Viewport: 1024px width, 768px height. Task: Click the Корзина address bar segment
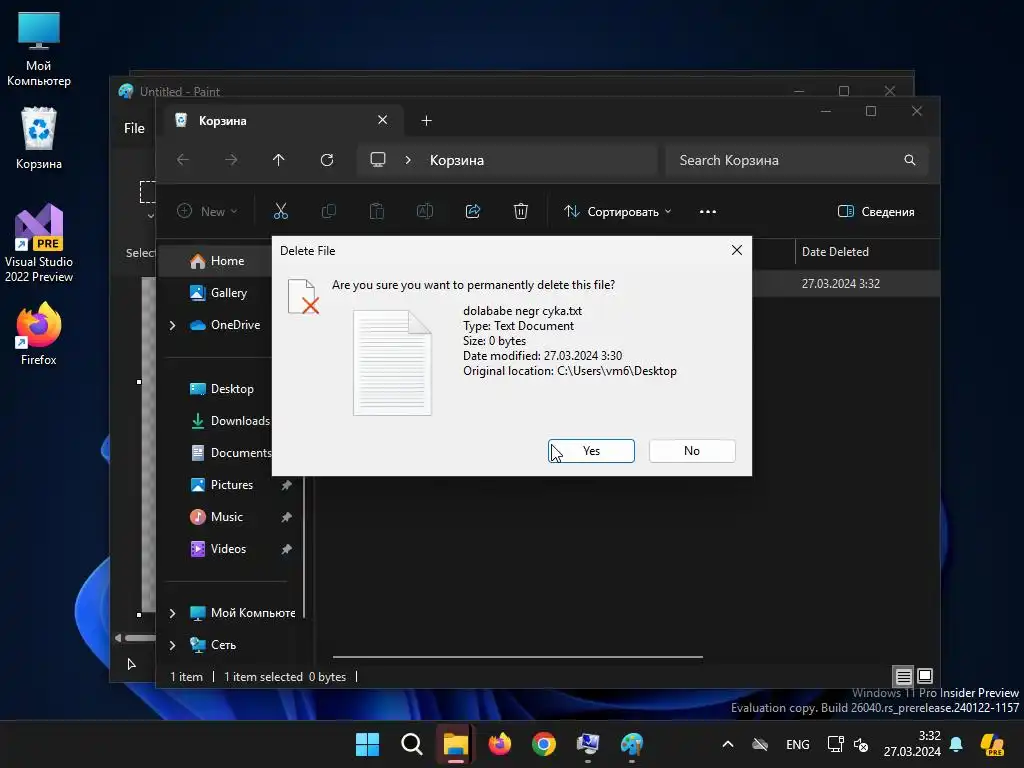coord(456,160)
